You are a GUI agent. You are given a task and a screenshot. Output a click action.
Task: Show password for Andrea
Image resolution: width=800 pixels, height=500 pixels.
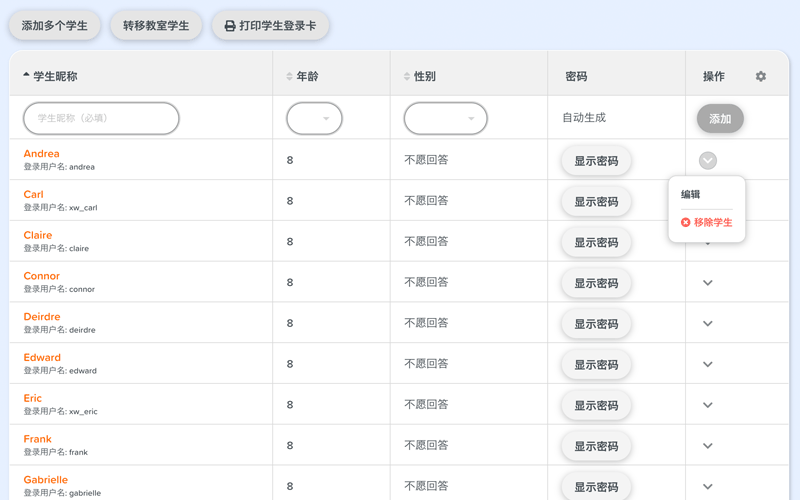596,161
